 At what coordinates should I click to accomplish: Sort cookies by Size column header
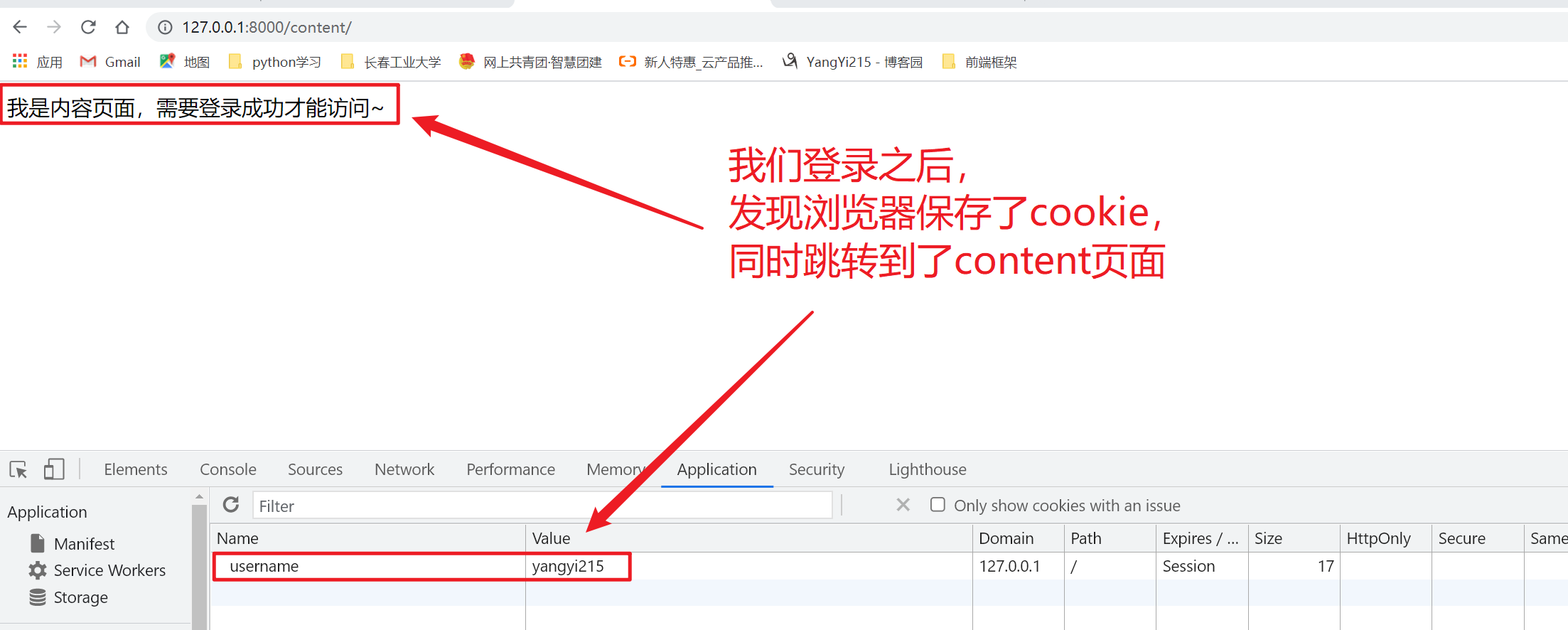pyautogui.click(x=1294, y=538)
